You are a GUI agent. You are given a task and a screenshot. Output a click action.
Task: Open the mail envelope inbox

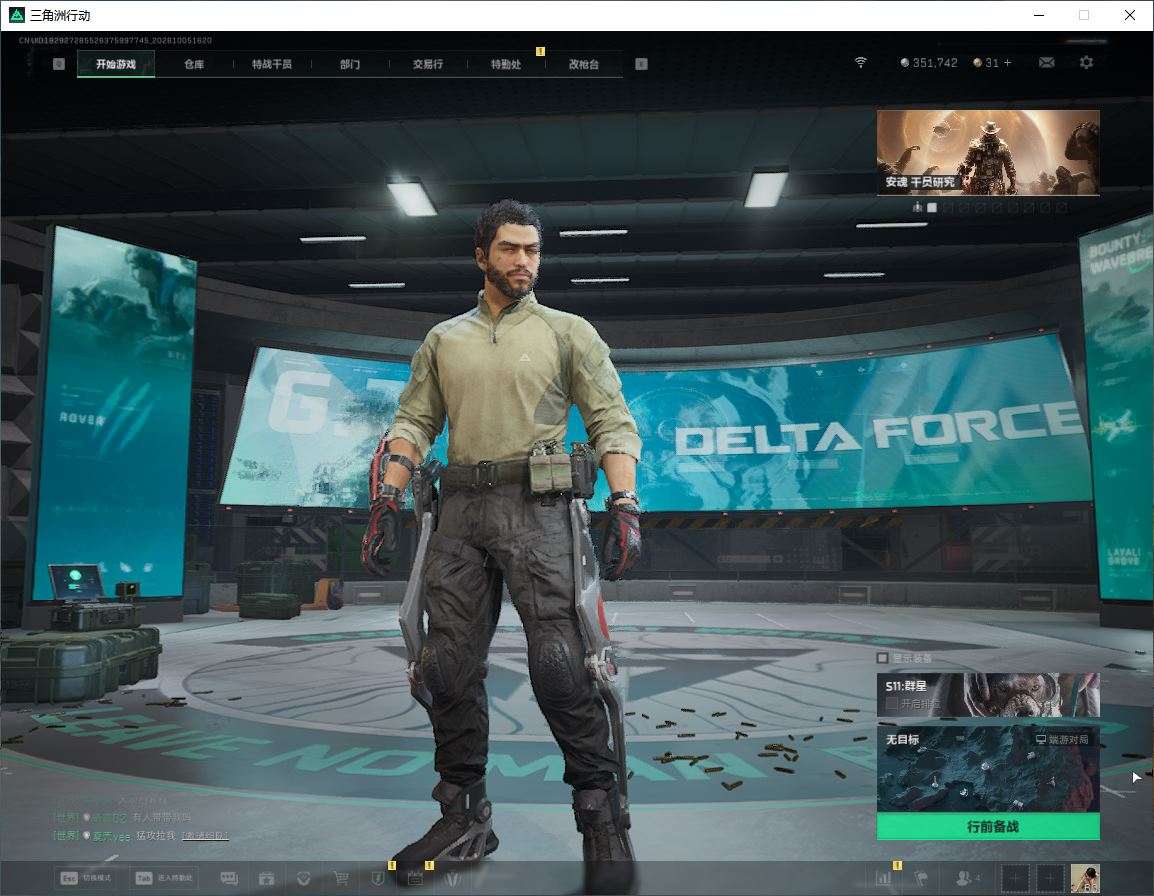pos(1046,63)
